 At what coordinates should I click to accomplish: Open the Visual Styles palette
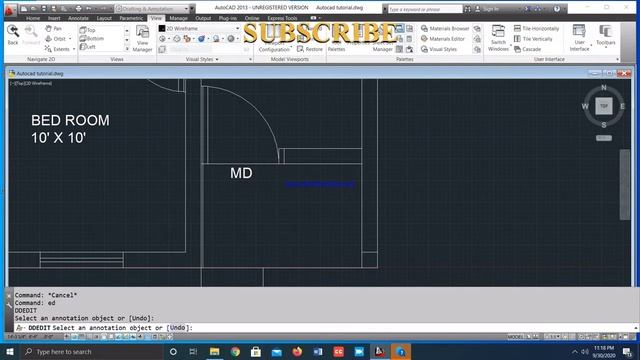pyautogui.click(x=439, y=49)
